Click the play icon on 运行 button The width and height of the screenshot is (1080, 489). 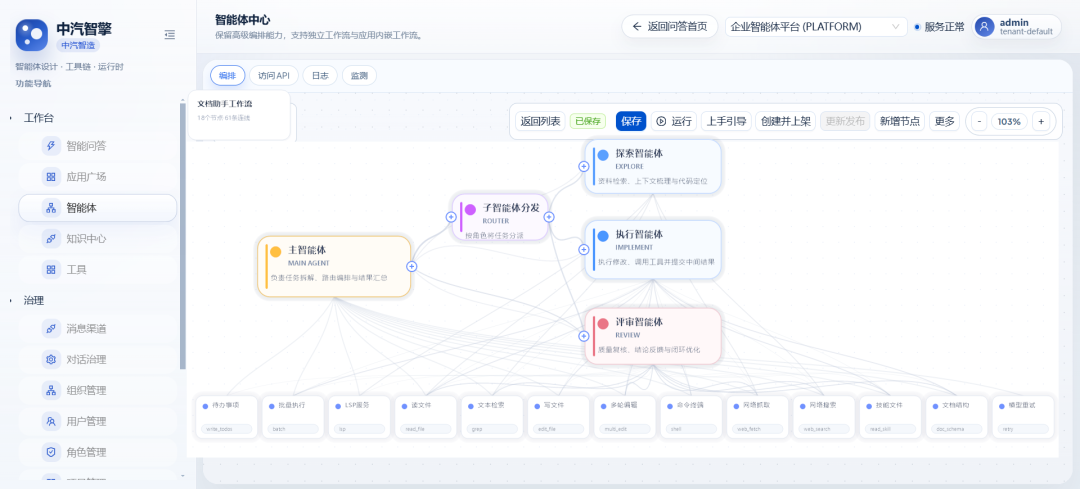pyautogui.click(x=661, y=121)
